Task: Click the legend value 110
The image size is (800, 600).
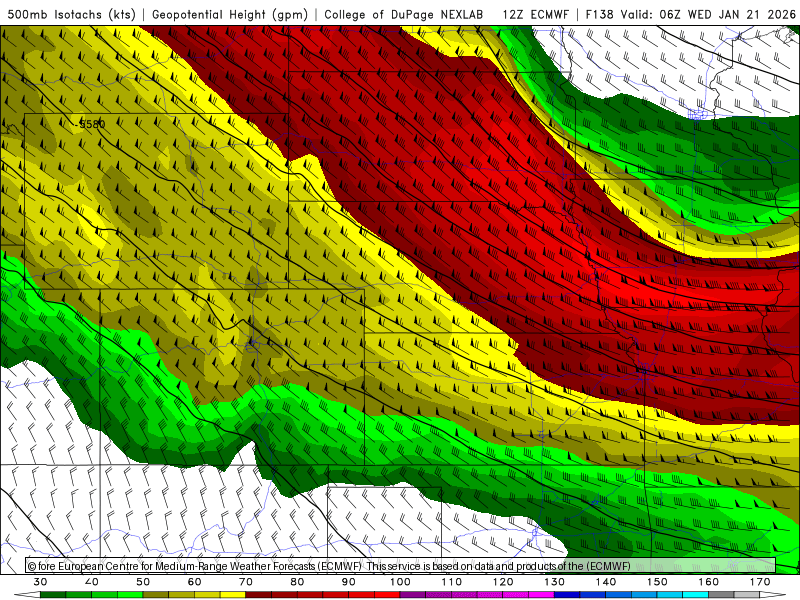Action: (452, 582)
